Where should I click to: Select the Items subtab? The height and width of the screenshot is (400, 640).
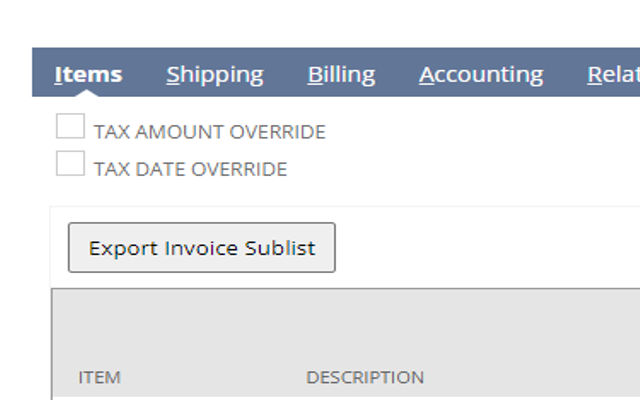(x=88, y=75)
